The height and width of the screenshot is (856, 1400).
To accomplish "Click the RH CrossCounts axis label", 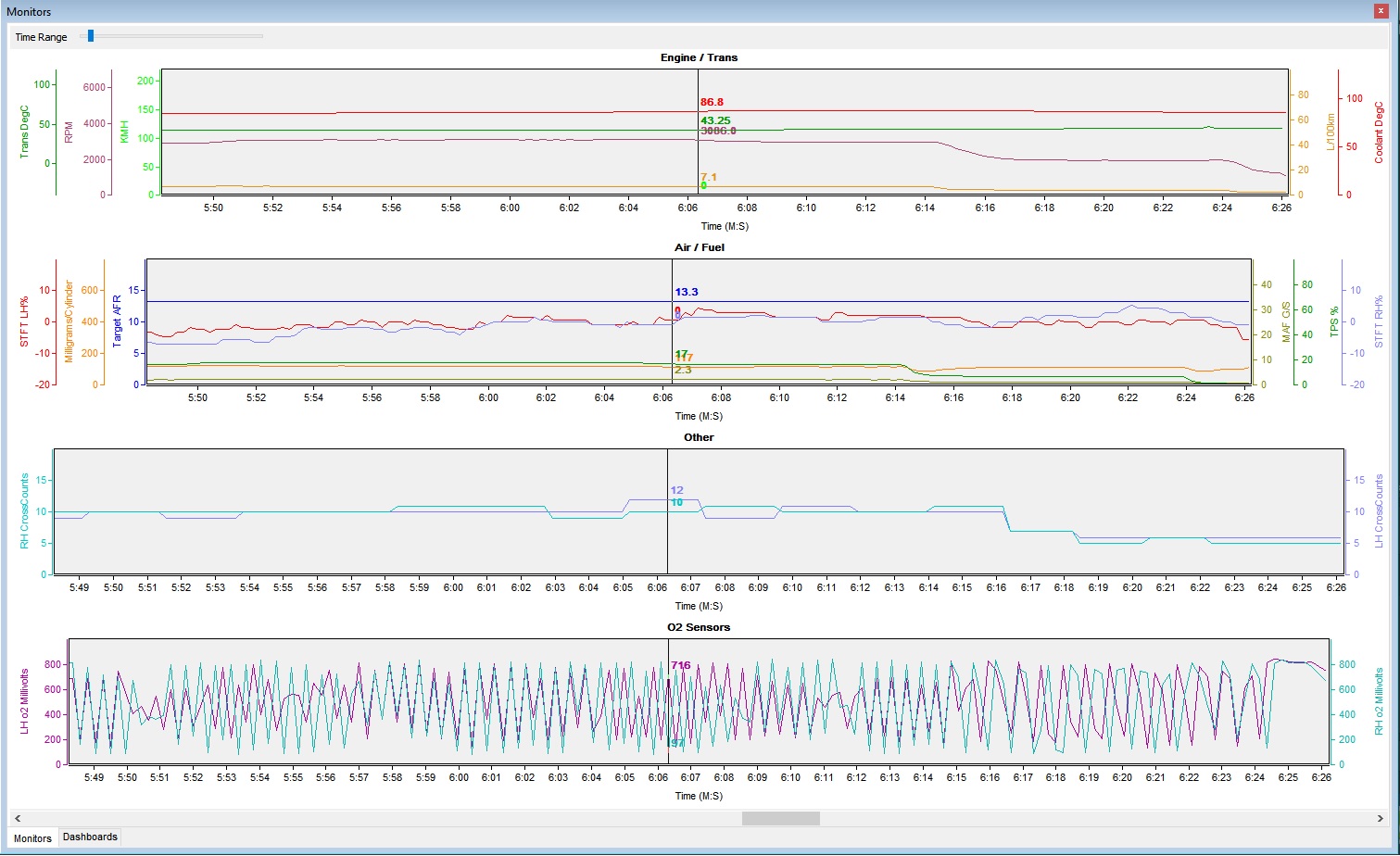I will 25,511.
